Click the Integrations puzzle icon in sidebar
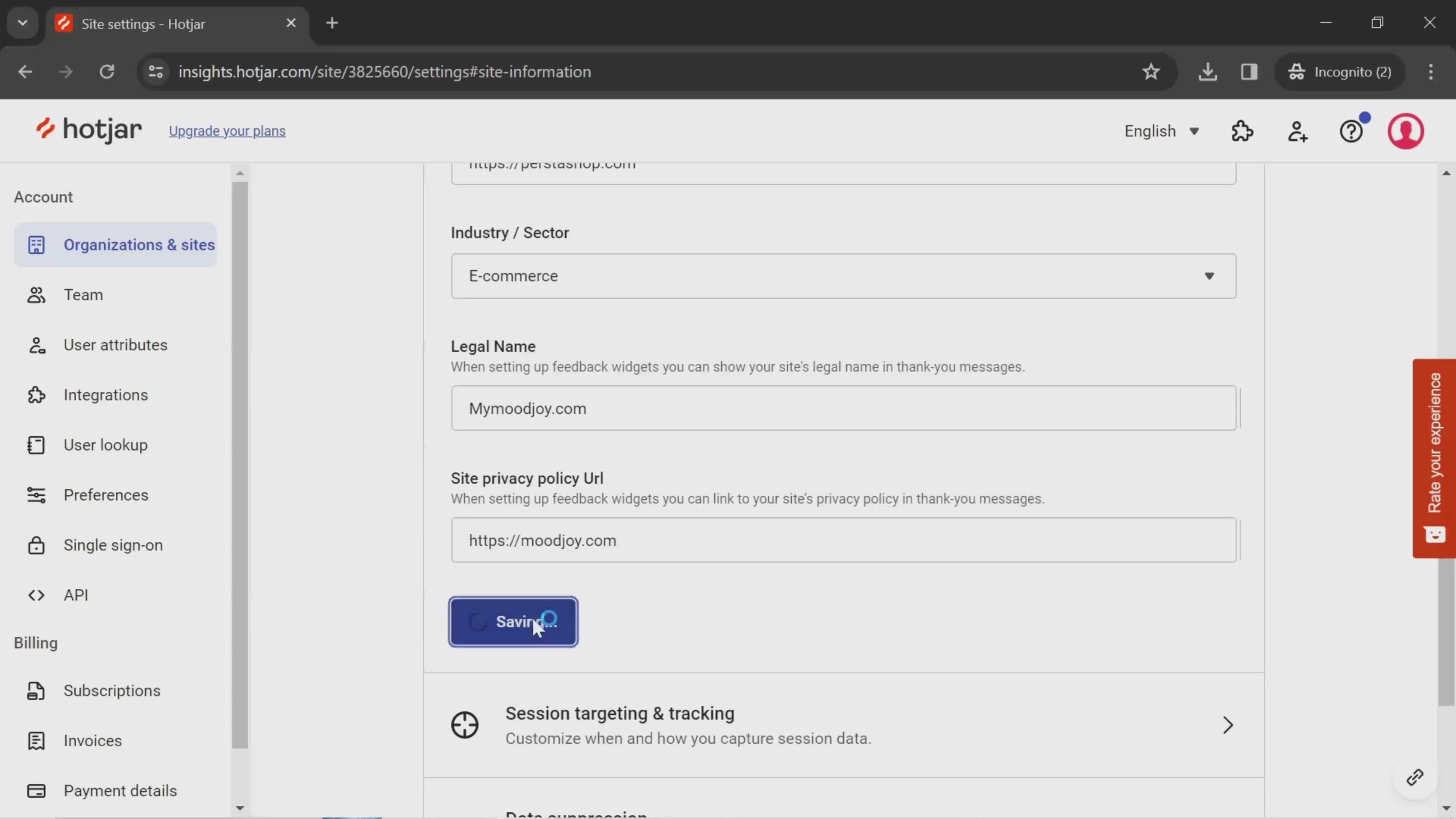Image resolution: width=1456 pixels, height=819 pixels. [36, 395]
